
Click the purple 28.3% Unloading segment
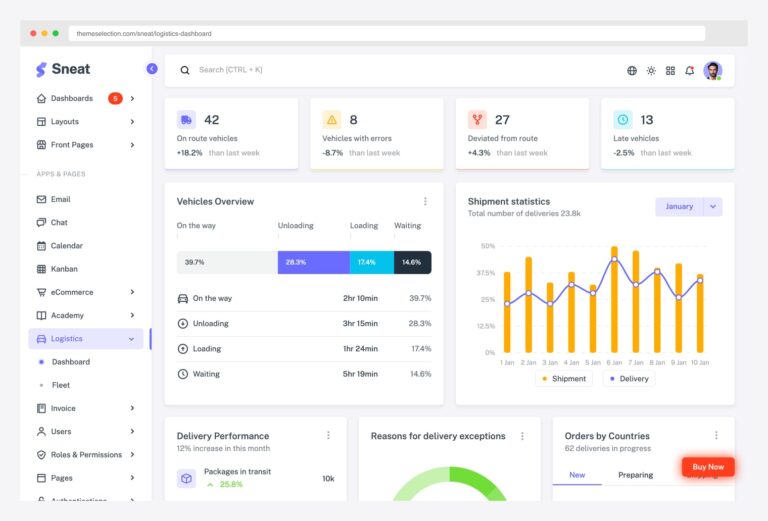[x=313, y=262]
